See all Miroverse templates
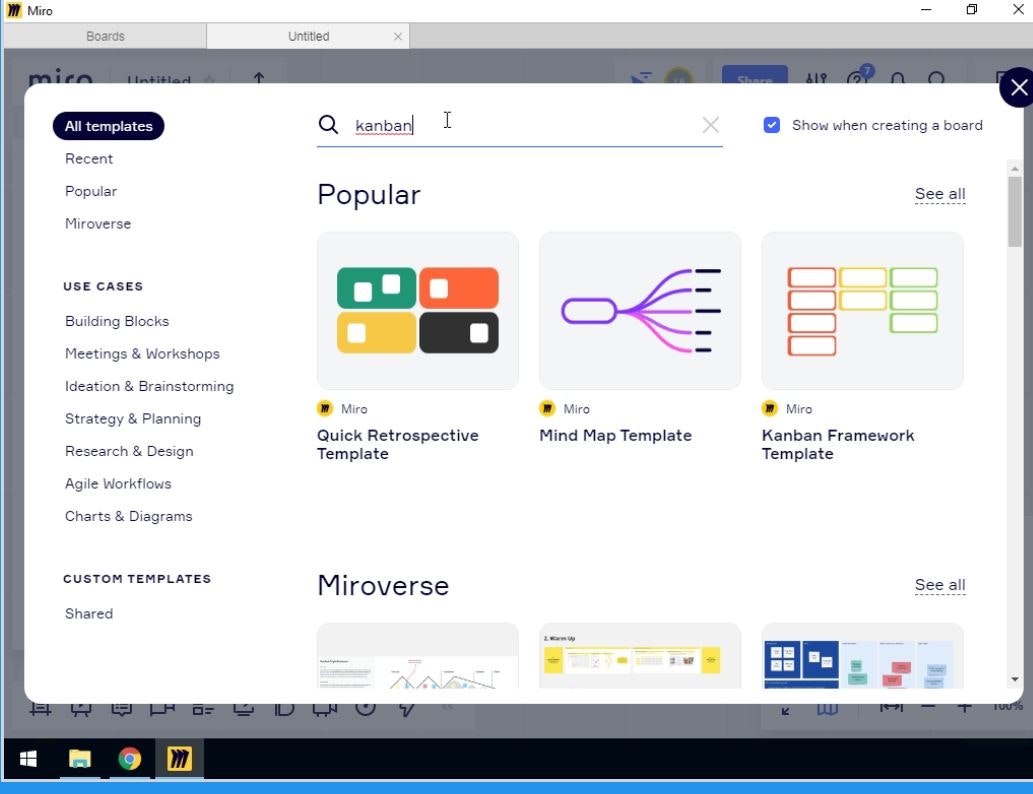The height and width of the screenshot is (794, 1033). tap(940, 584)
